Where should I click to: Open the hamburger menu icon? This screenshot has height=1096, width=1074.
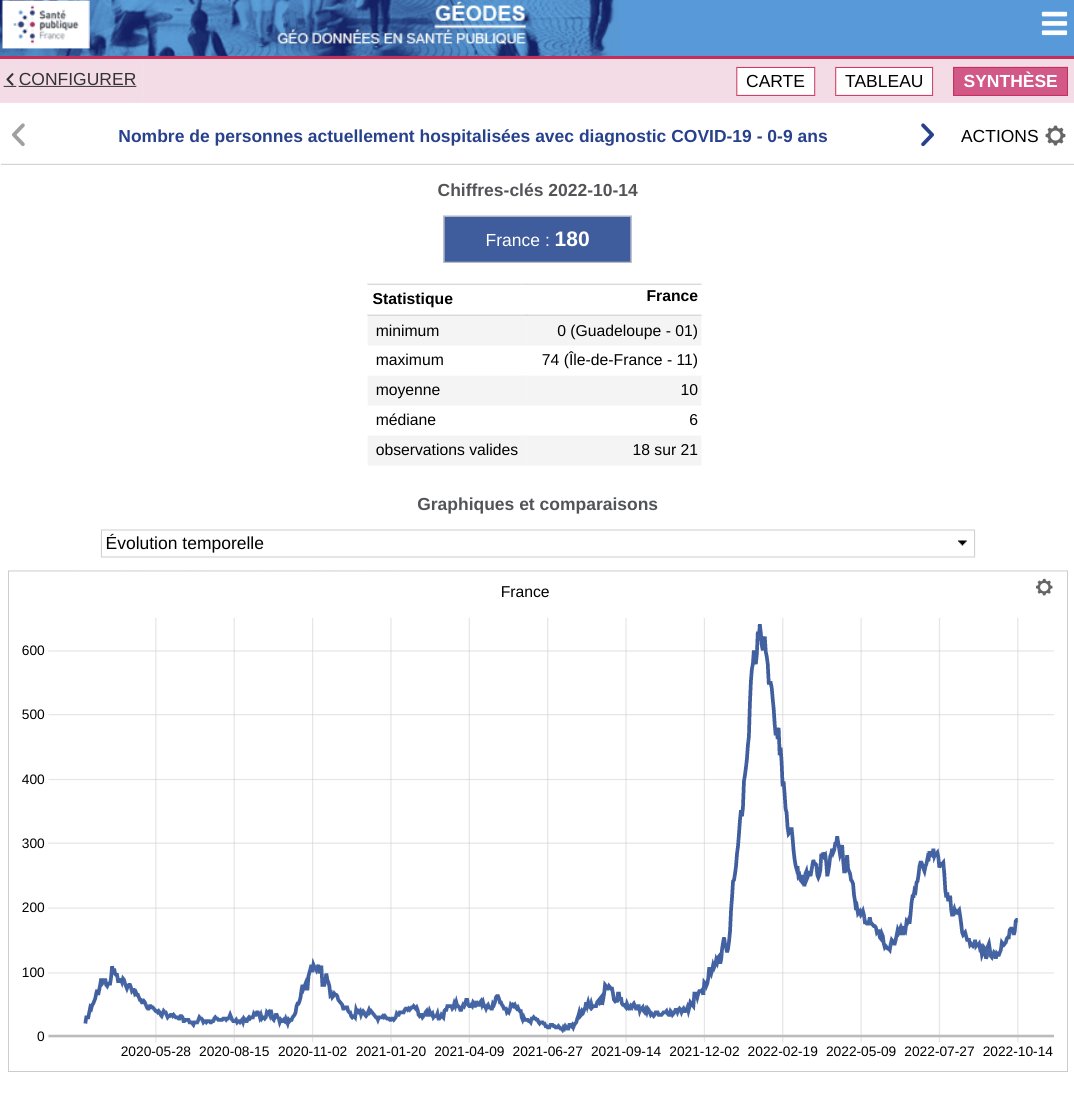(x=1054, y=24)
